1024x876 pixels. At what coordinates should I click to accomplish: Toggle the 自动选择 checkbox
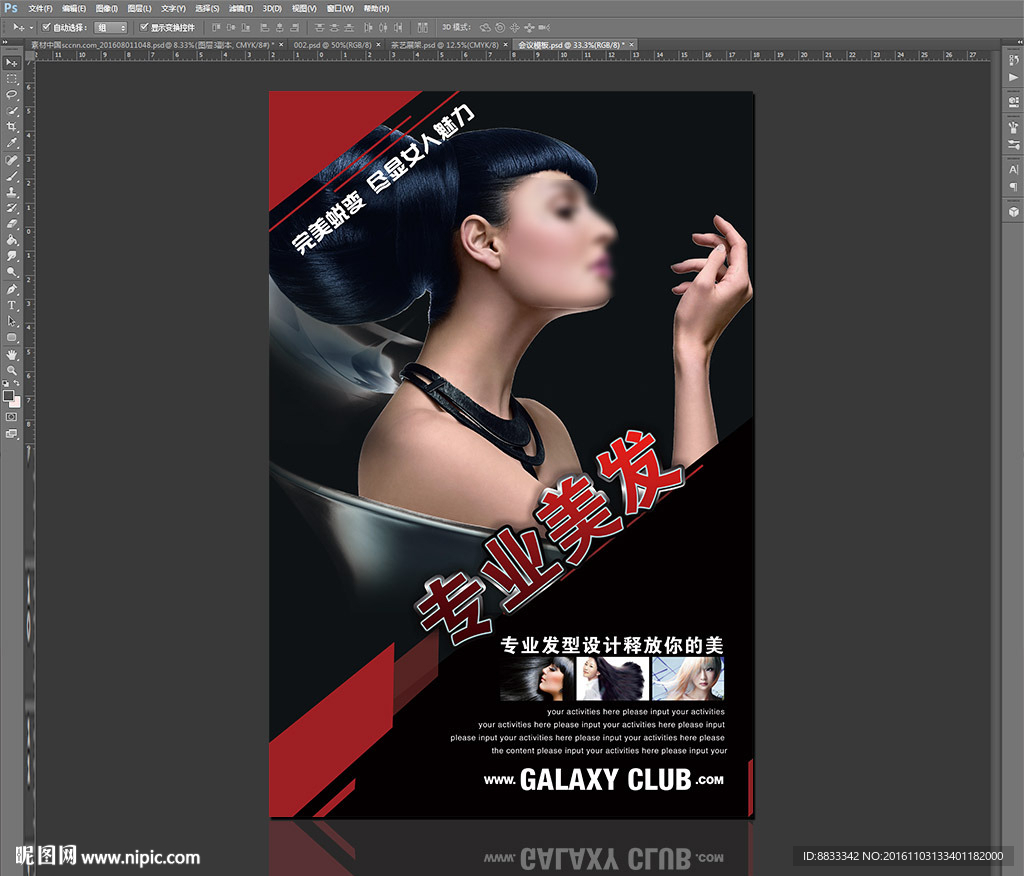pos(46,27)
